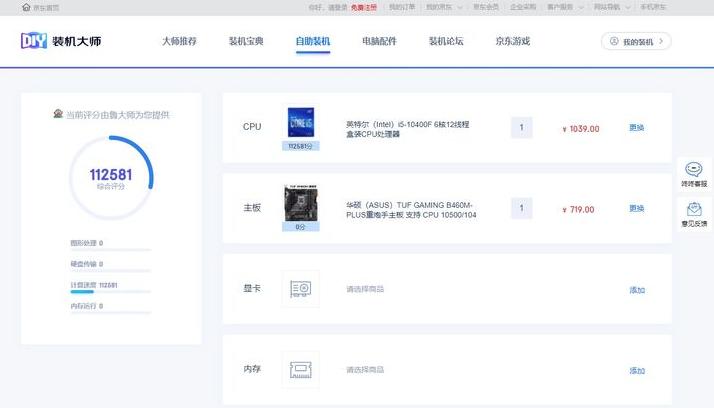Image resolution: width=714 pixels, height=408 pixels.
Task: Open the 电脑配件 tab
Action: tap(379, 41)
